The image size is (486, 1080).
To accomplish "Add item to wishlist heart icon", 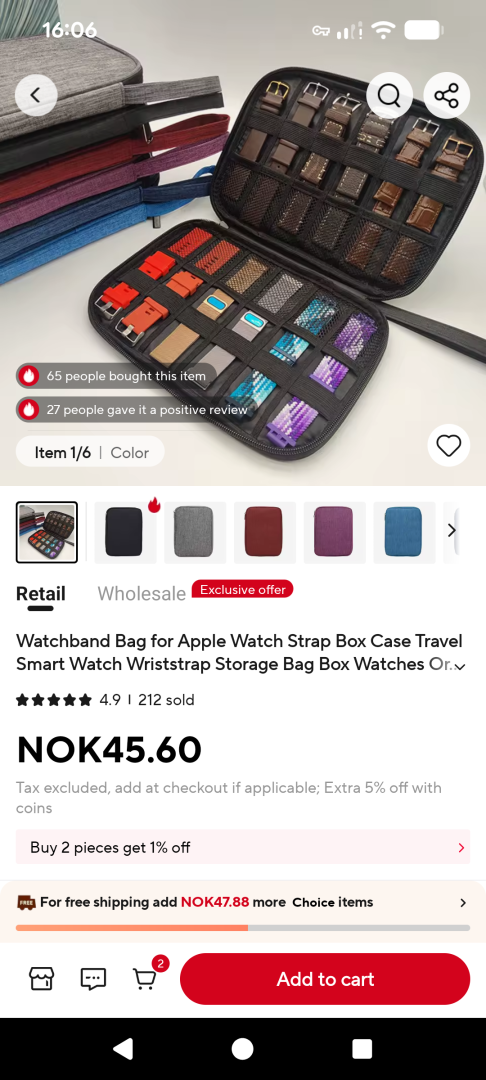I will point(449,446).
